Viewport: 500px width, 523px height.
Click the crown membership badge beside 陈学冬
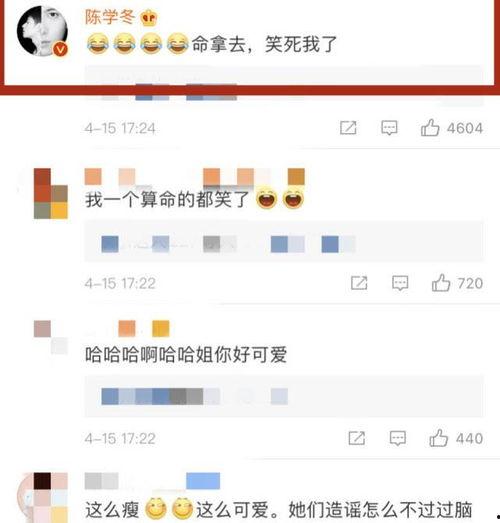click(x=148, y=18)
